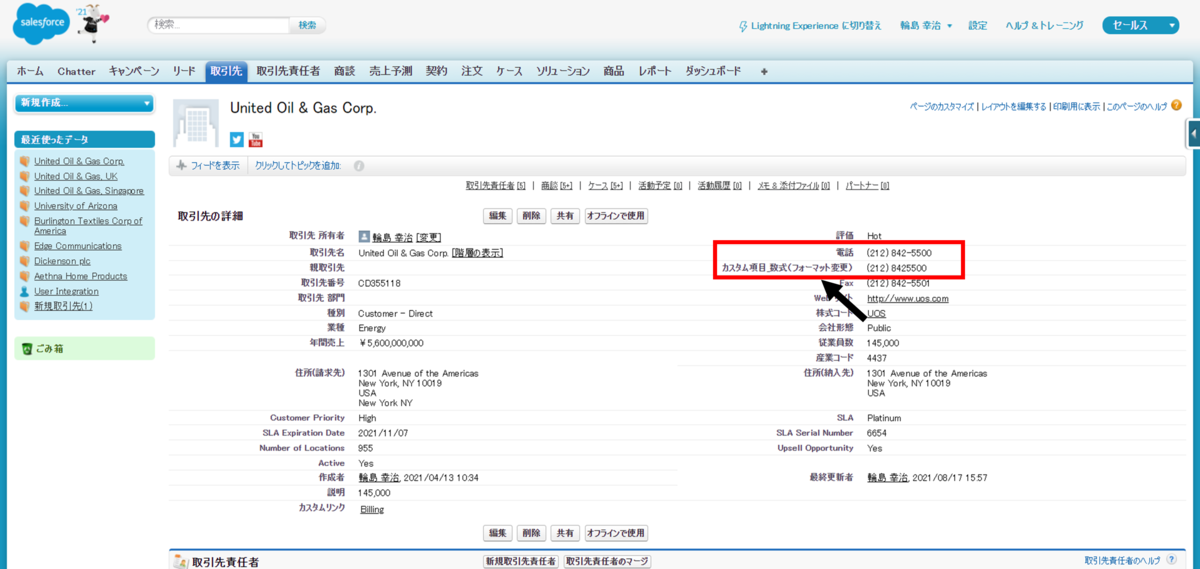Click 取引先責任者のヘルプ link at bottom
The width and height of the screenshot is (1200, 569).
[1123, 561]
